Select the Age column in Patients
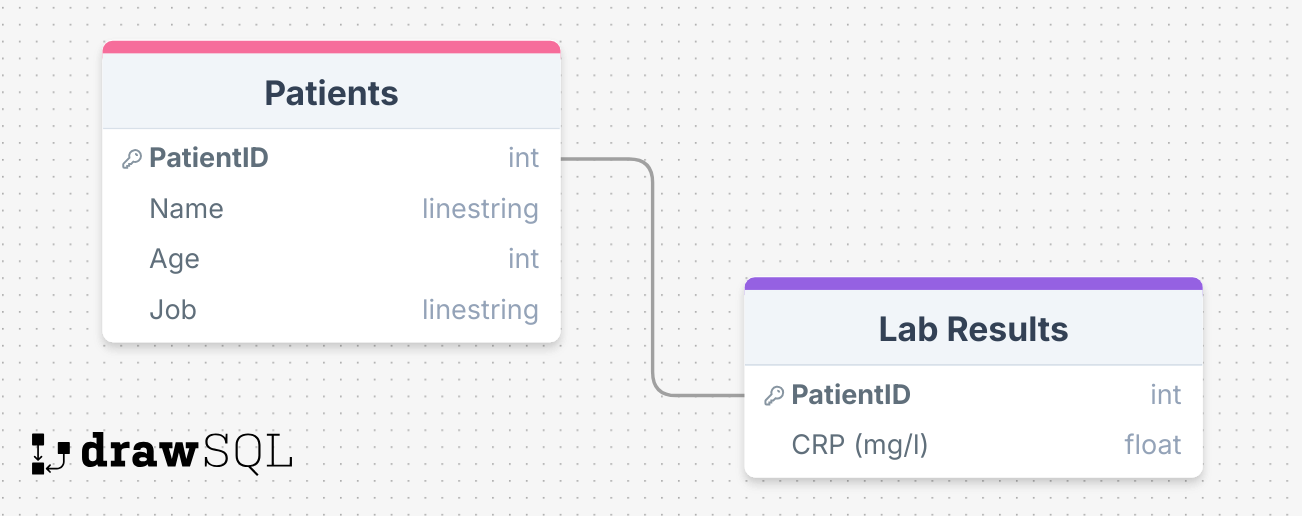 175,259
